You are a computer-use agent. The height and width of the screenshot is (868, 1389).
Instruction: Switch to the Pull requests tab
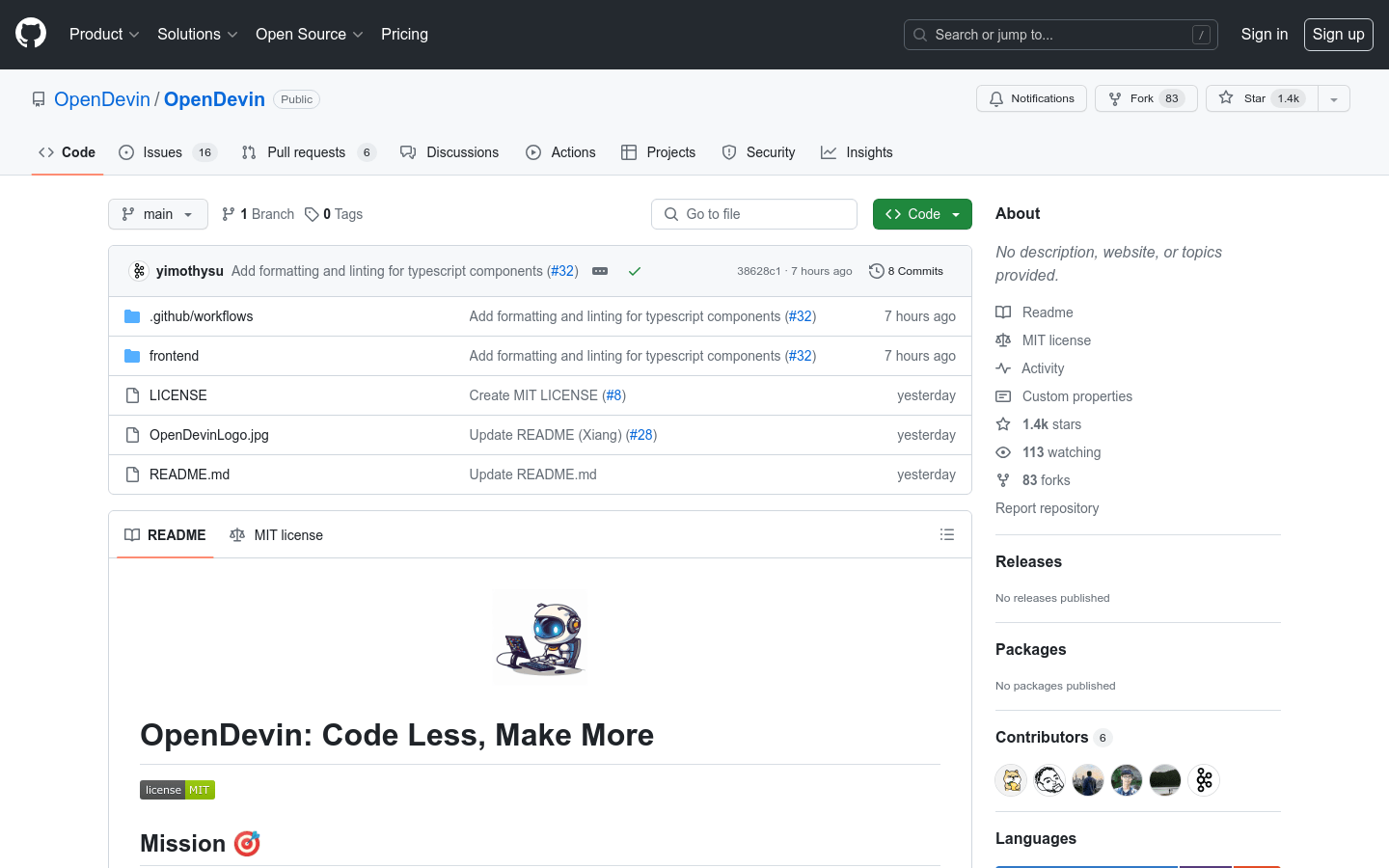(x=306, y=152)
